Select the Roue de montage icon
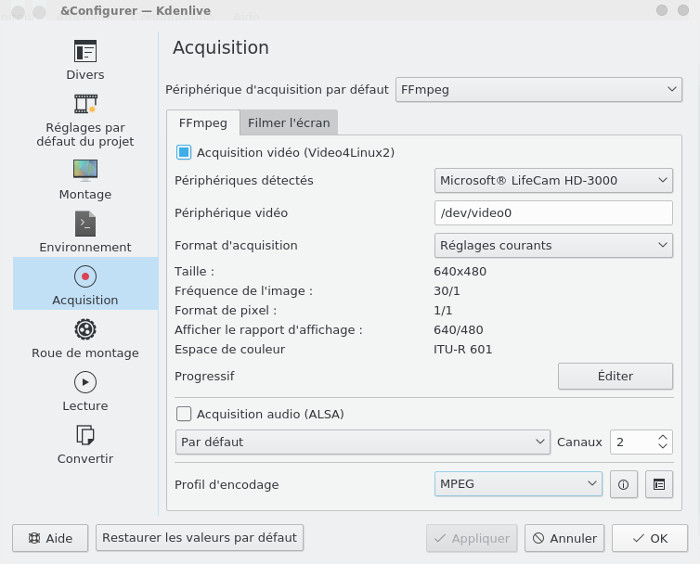The height and width of the screenshot is (564, 700). tap(85, 330)
